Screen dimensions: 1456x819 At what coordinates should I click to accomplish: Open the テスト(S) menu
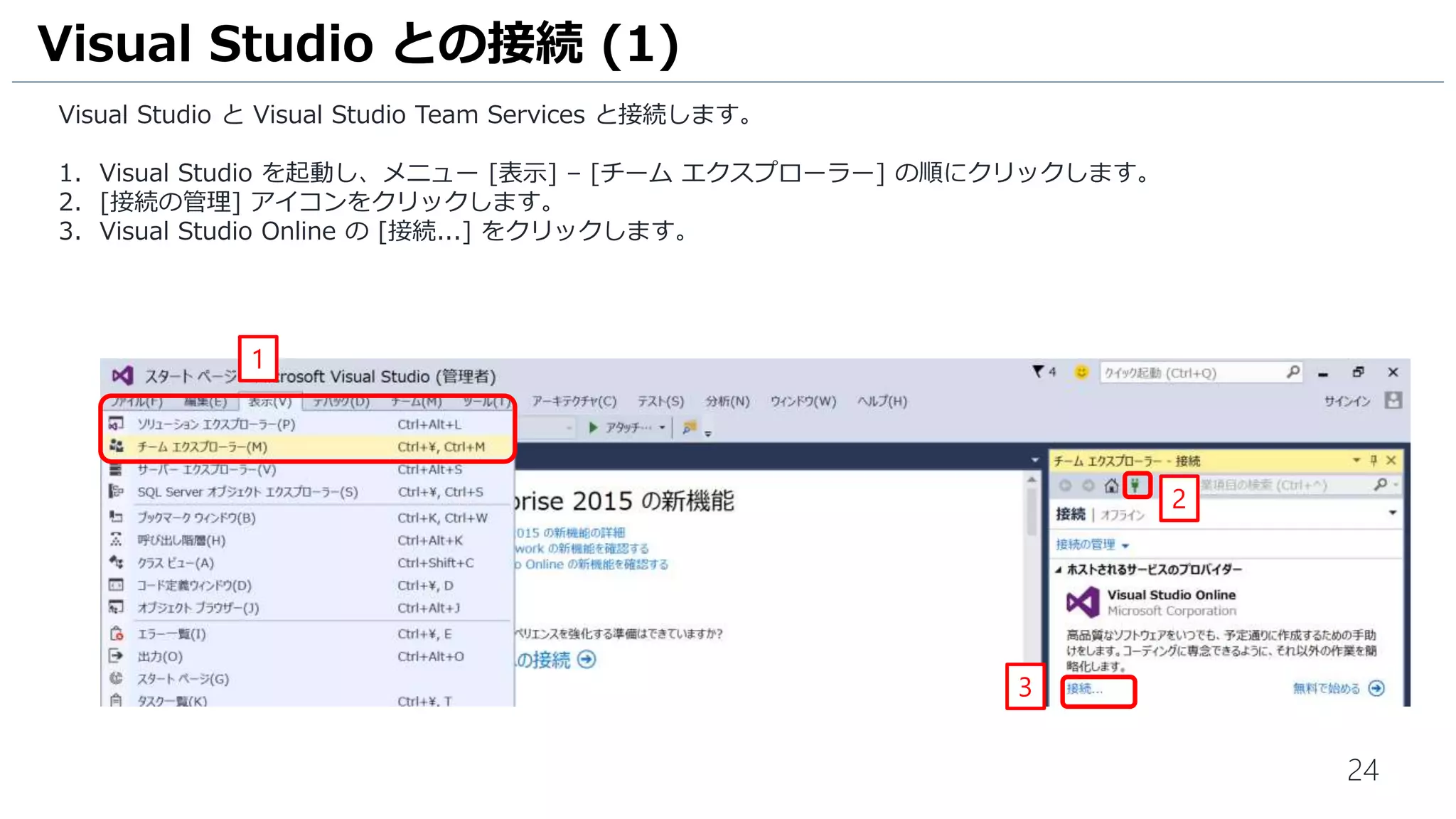[x=660, y=401]
